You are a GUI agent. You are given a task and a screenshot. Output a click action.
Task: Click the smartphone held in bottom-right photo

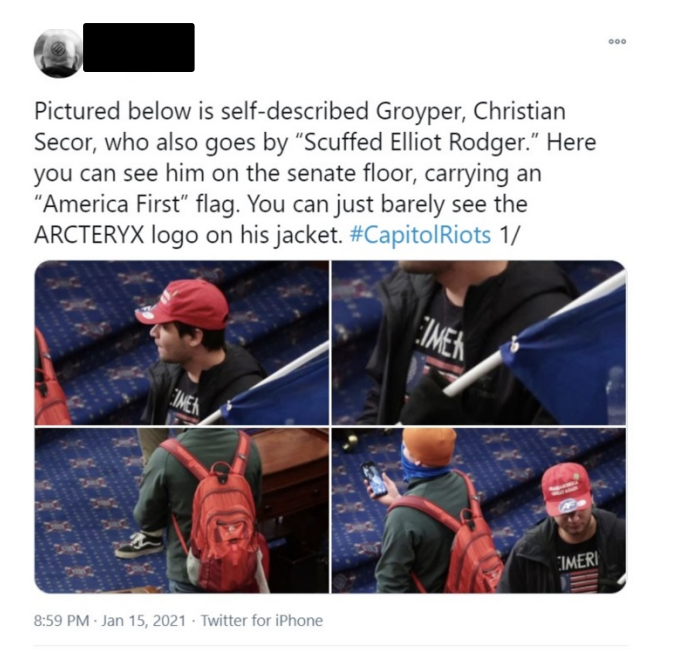375,479
